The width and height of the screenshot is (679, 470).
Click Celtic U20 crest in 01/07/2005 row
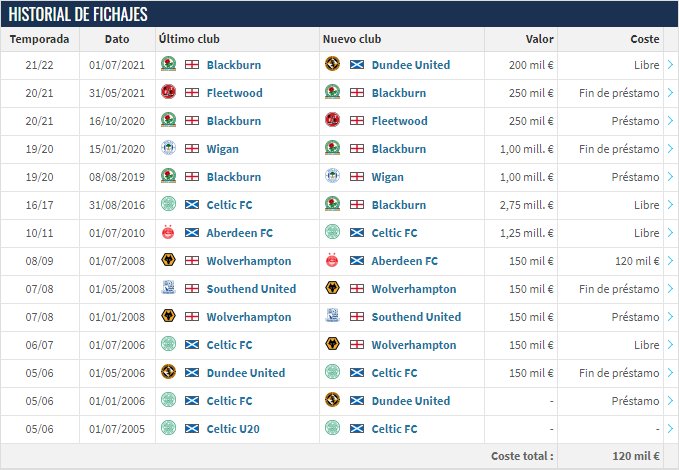(168, 429)
